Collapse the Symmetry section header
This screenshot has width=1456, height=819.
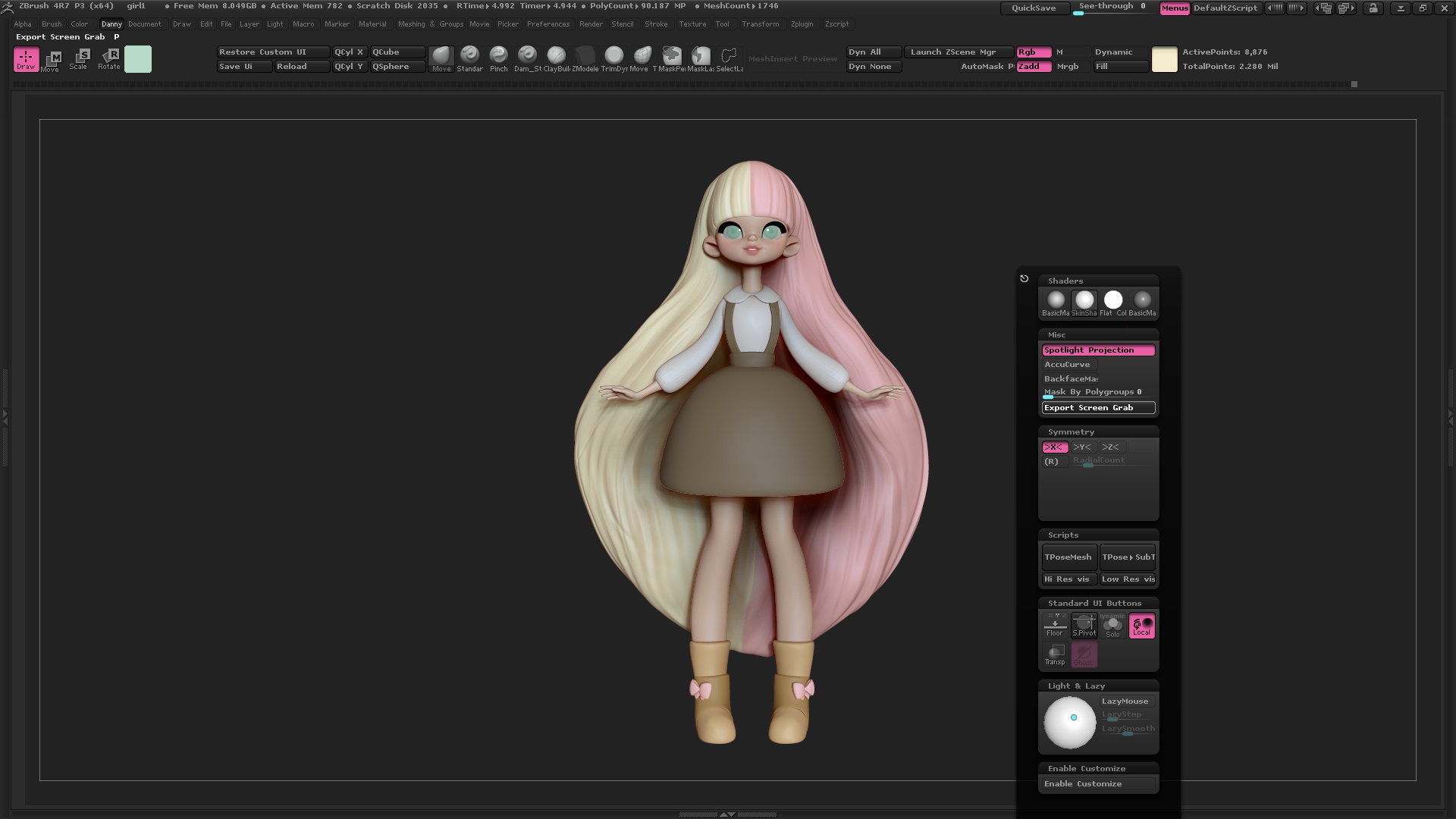tap(1098, 431)
